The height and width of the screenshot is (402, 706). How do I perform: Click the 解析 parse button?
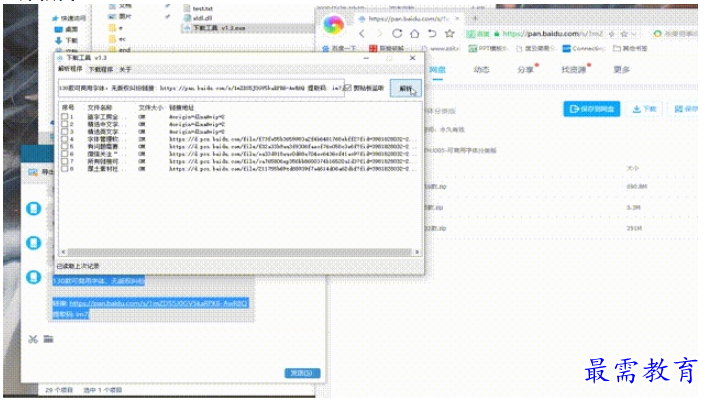(405, 88)
